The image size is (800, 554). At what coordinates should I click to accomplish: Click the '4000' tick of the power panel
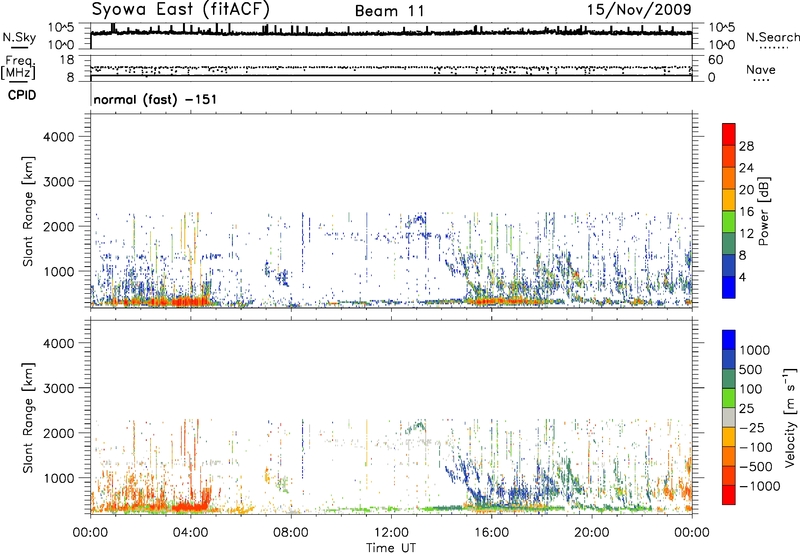pos(58,137)
